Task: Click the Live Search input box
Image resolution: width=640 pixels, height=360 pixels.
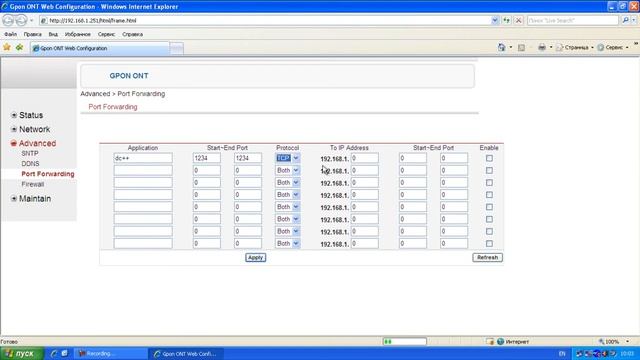Action: pos(573,20)
